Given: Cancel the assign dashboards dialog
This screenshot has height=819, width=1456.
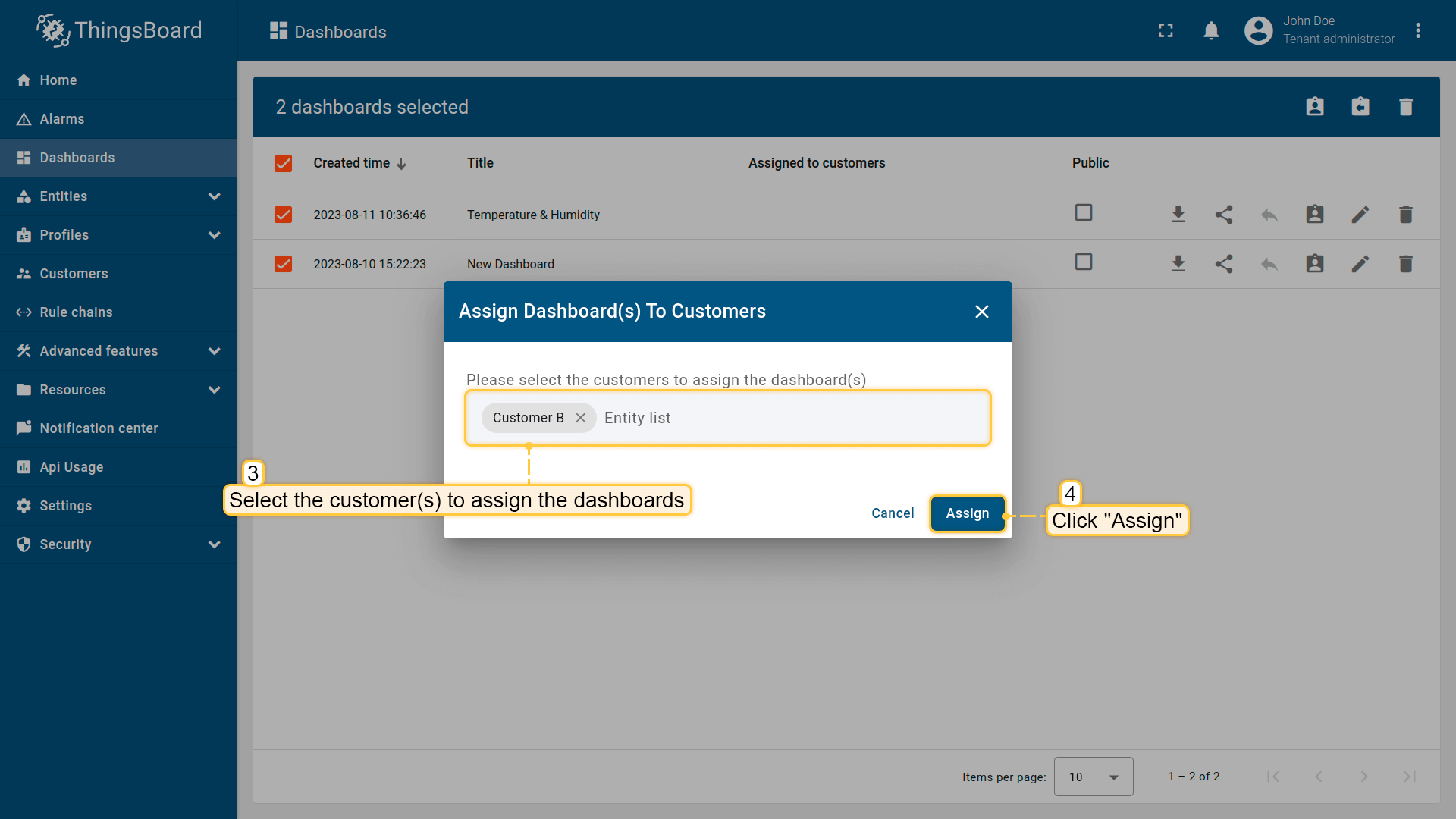Looking at the screenshot, I should pos(892,513).
